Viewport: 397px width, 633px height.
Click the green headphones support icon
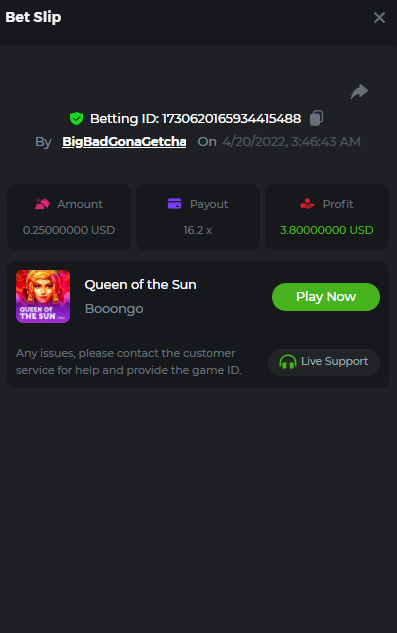pos(288,362)
